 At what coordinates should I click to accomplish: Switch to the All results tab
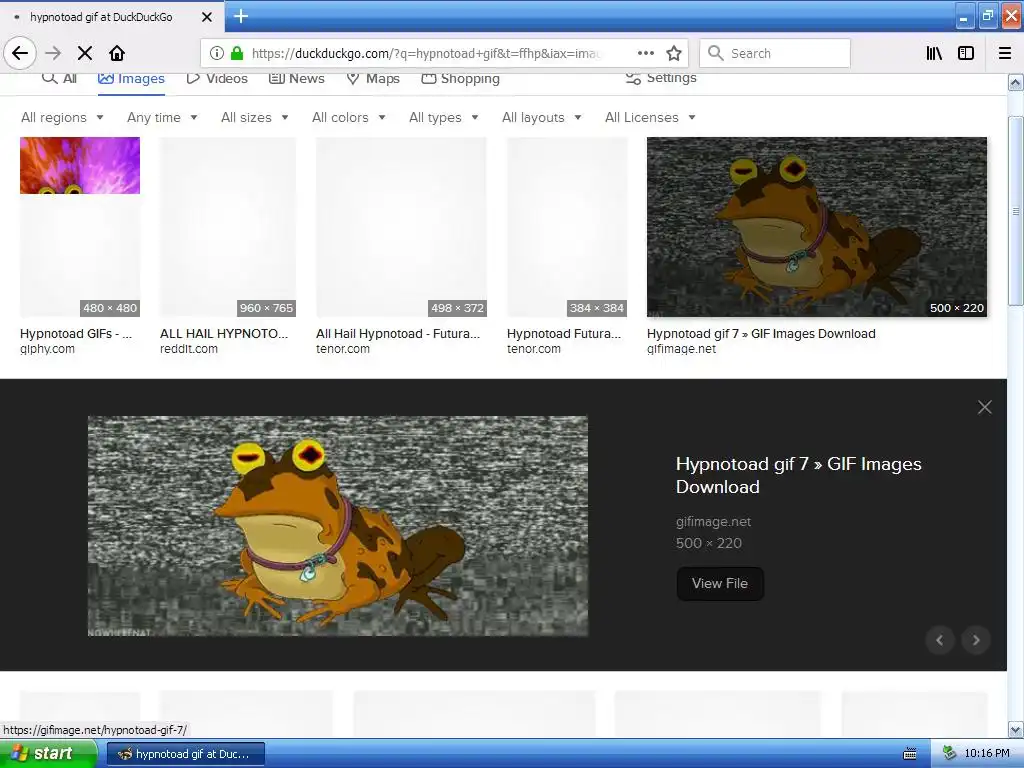pyautogui.click(x=59, y=78)
